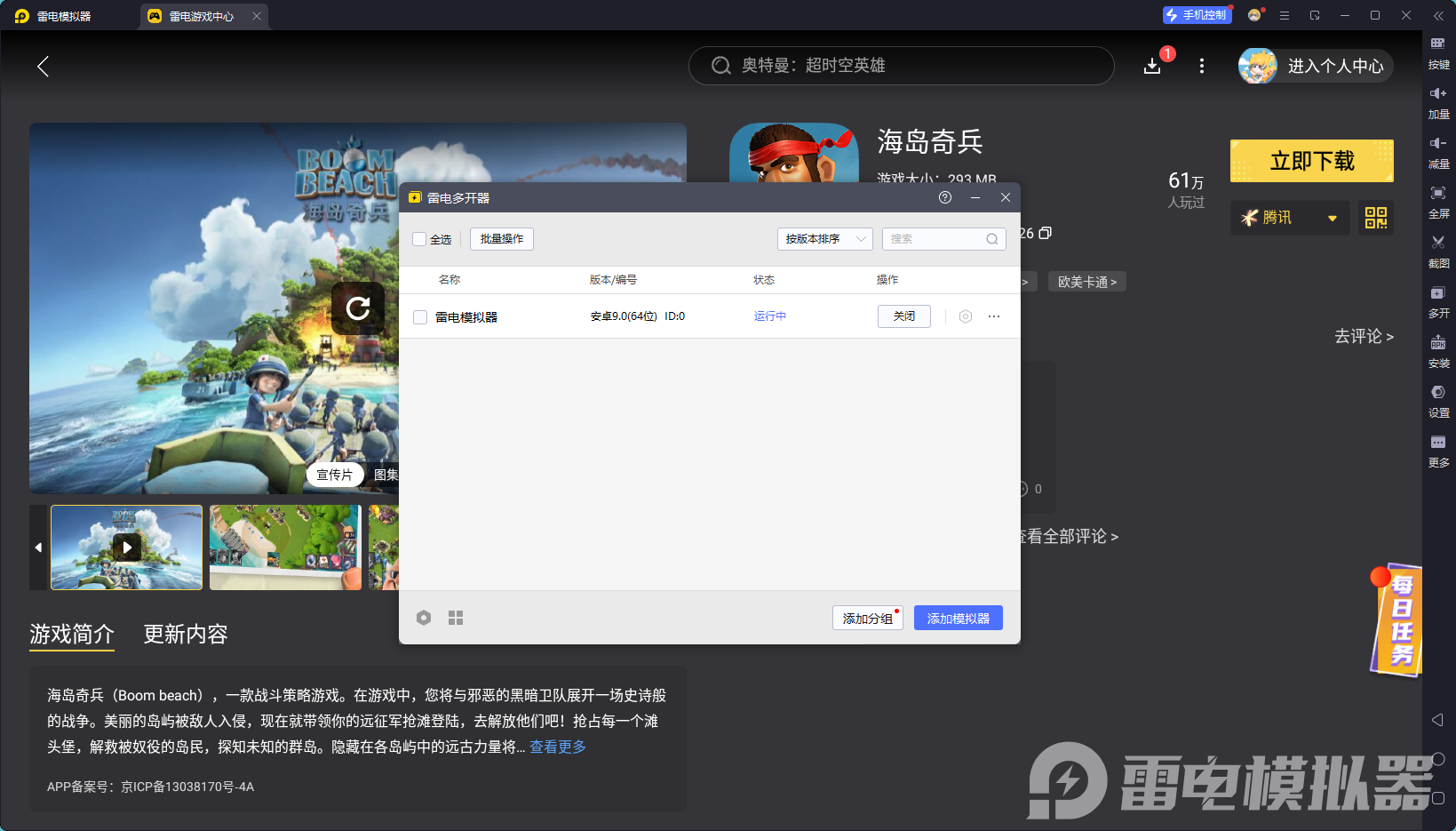
Task: Click the QR code icon beside 腾讯
Action: tap(1375, 218)
